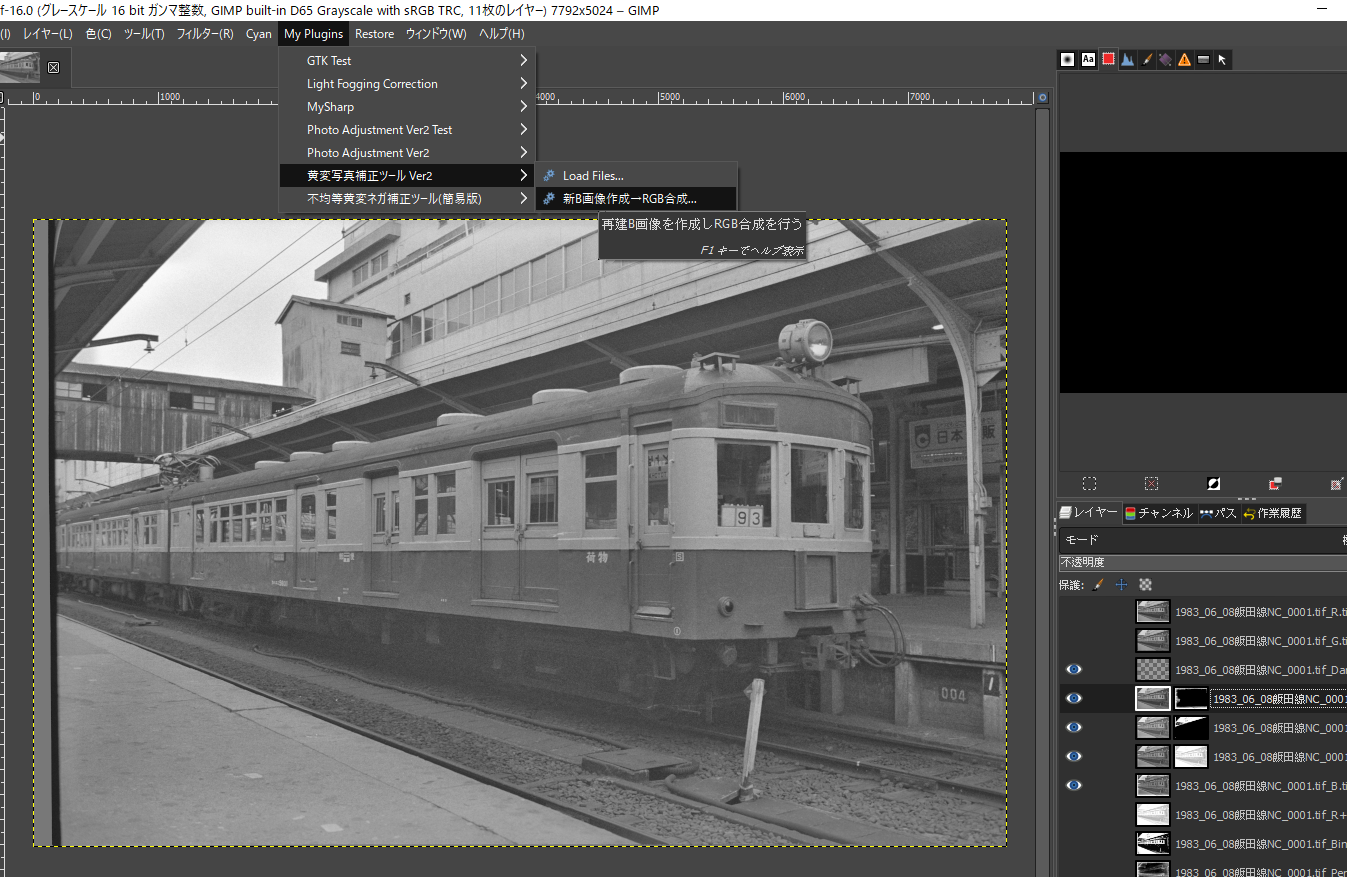Click the all-white layer mask thumbnail

(x=1191, y=756)
